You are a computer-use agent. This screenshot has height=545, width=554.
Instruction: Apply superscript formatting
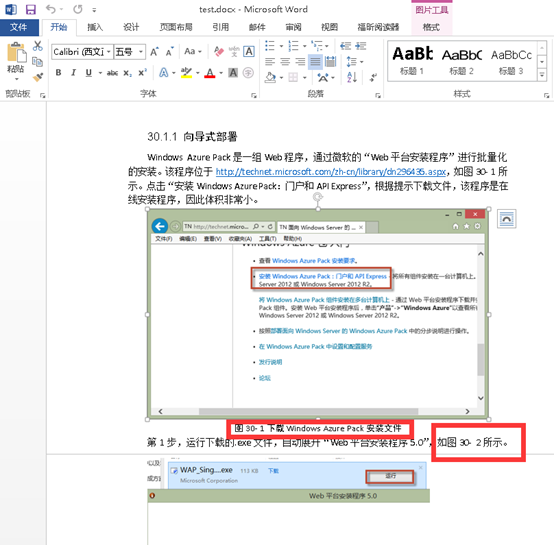tap(142, 73)
